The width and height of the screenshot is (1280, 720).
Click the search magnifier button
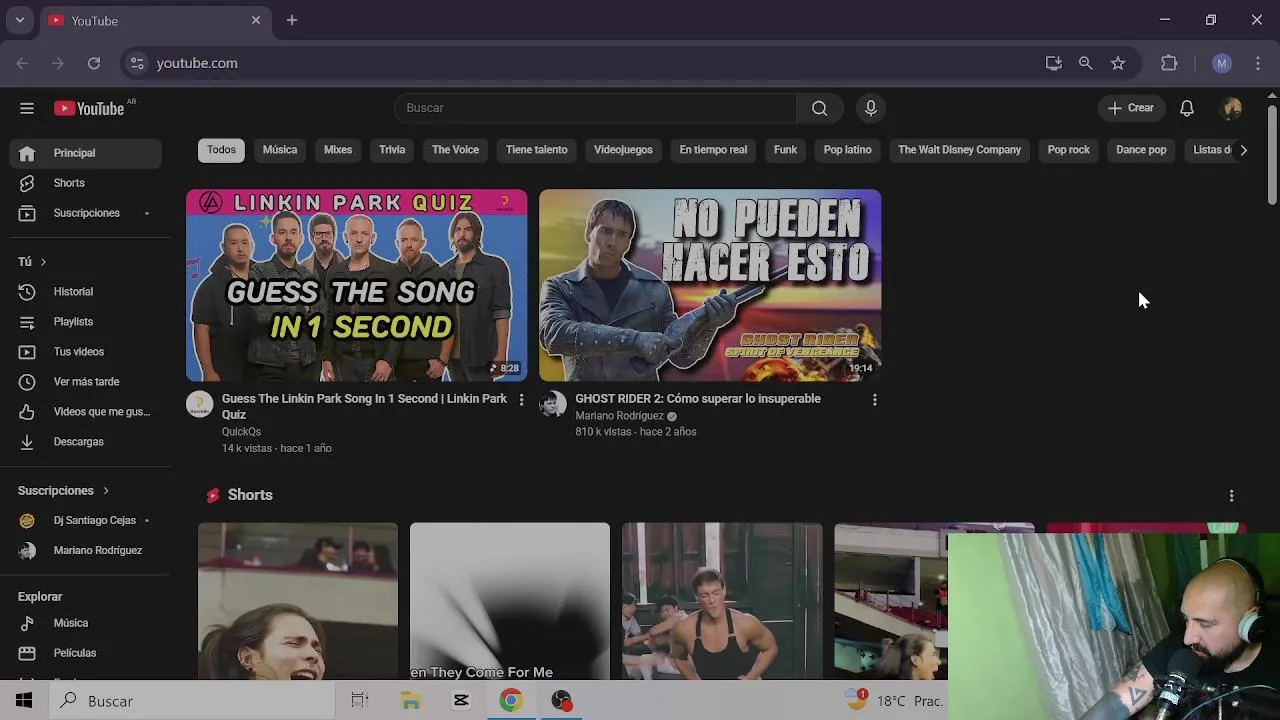point(820,108)
